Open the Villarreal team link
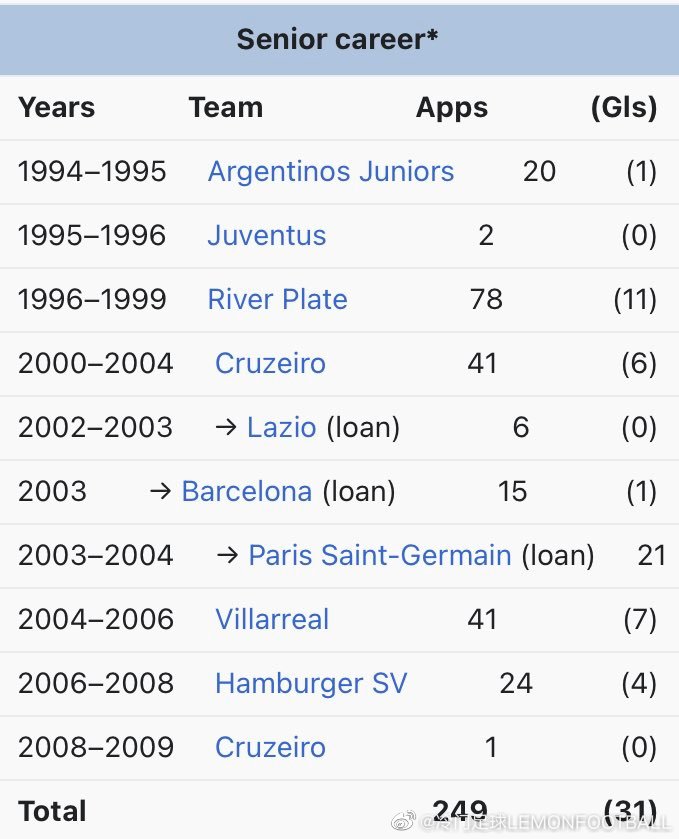 [x=272, y=619]
